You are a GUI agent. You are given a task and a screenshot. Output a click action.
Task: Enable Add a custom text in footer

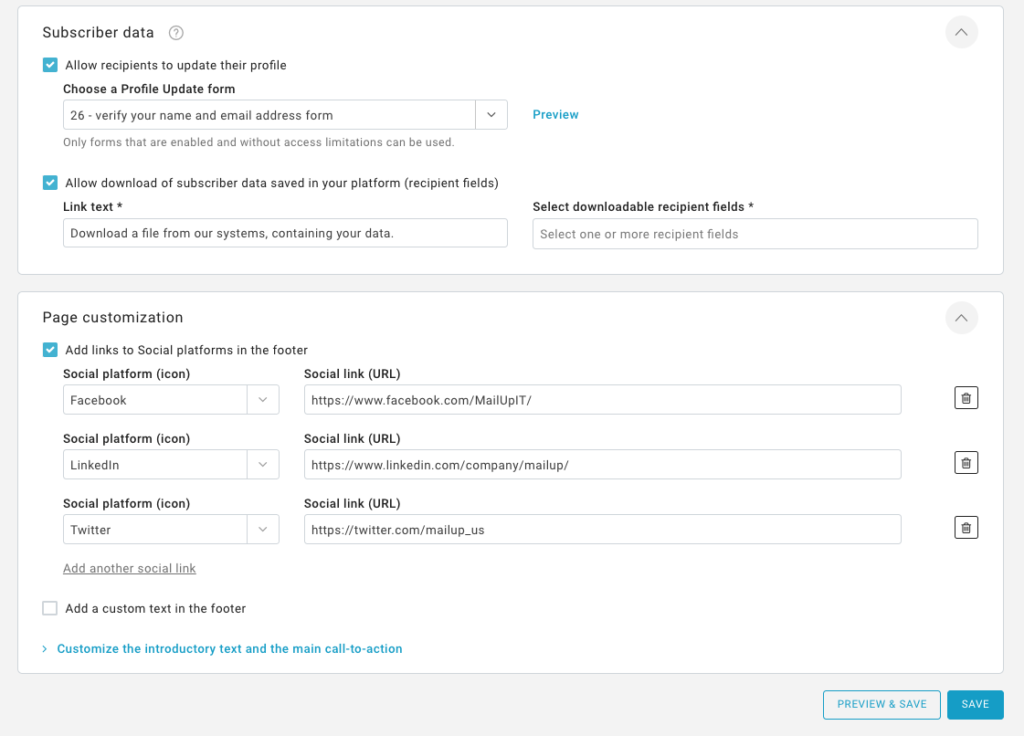click(50, 608)
